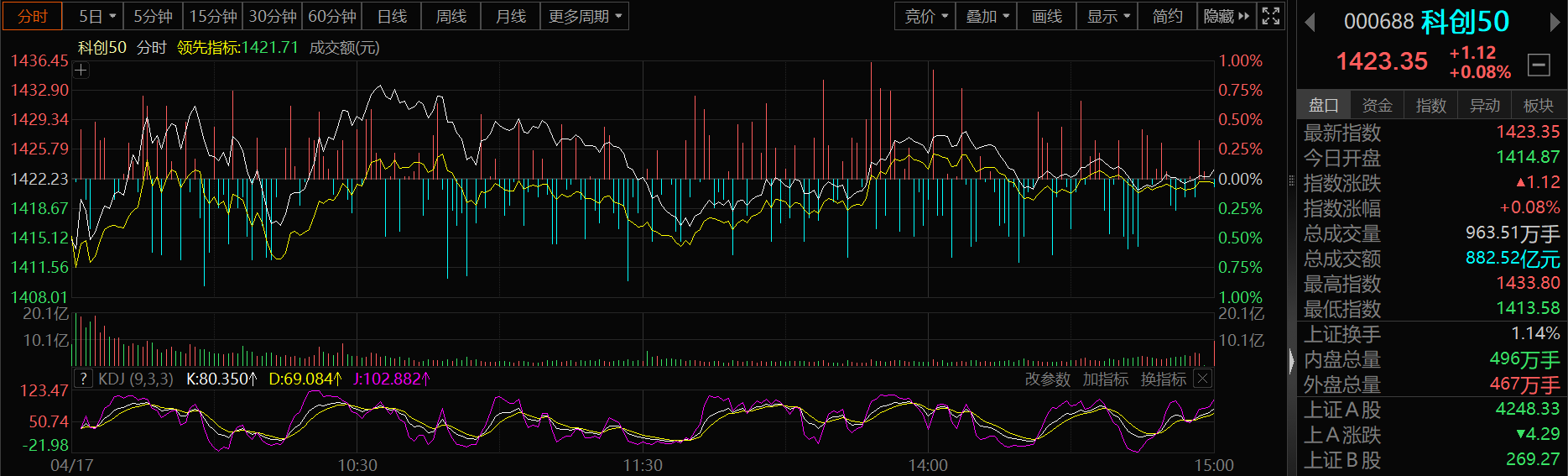
Task: Switch to the 资金 tab
Action: point(1377,105)
